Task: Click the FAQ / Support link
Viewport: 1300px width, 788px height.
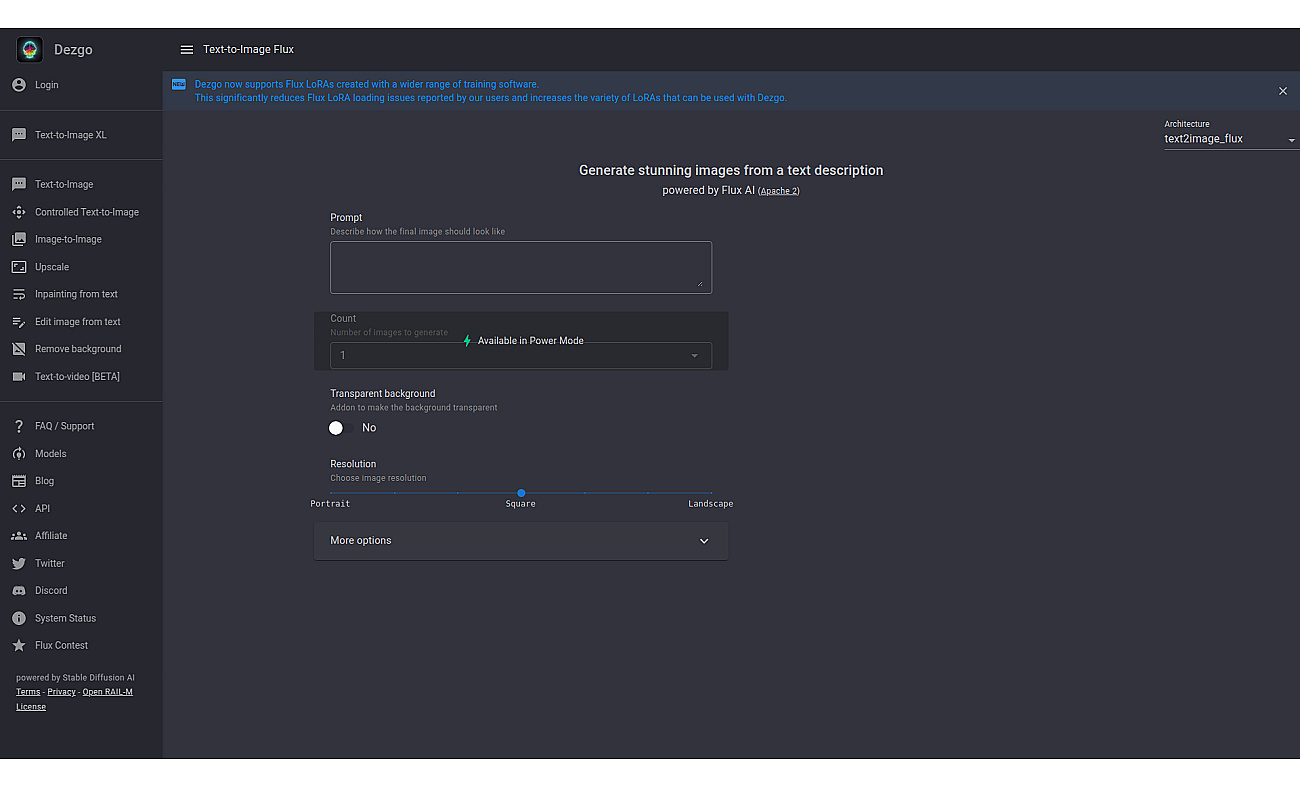Action: pos(64,426)
